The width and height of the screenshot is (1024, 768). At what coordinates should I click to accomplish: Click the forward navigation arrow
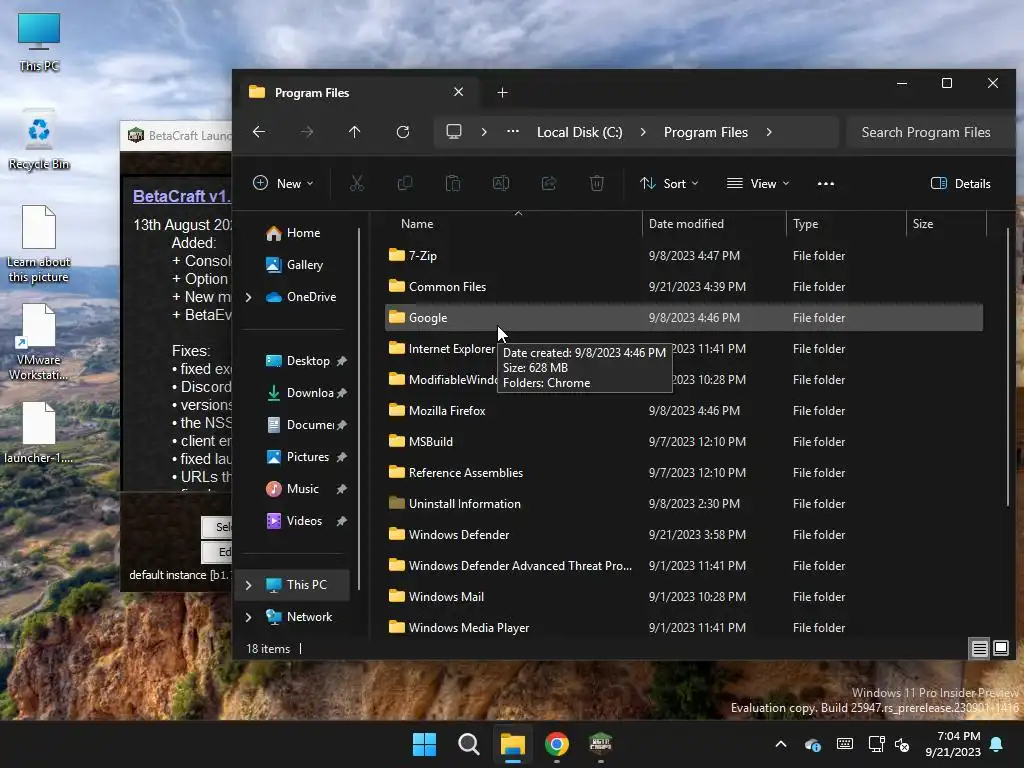click(x=307, y=132)
